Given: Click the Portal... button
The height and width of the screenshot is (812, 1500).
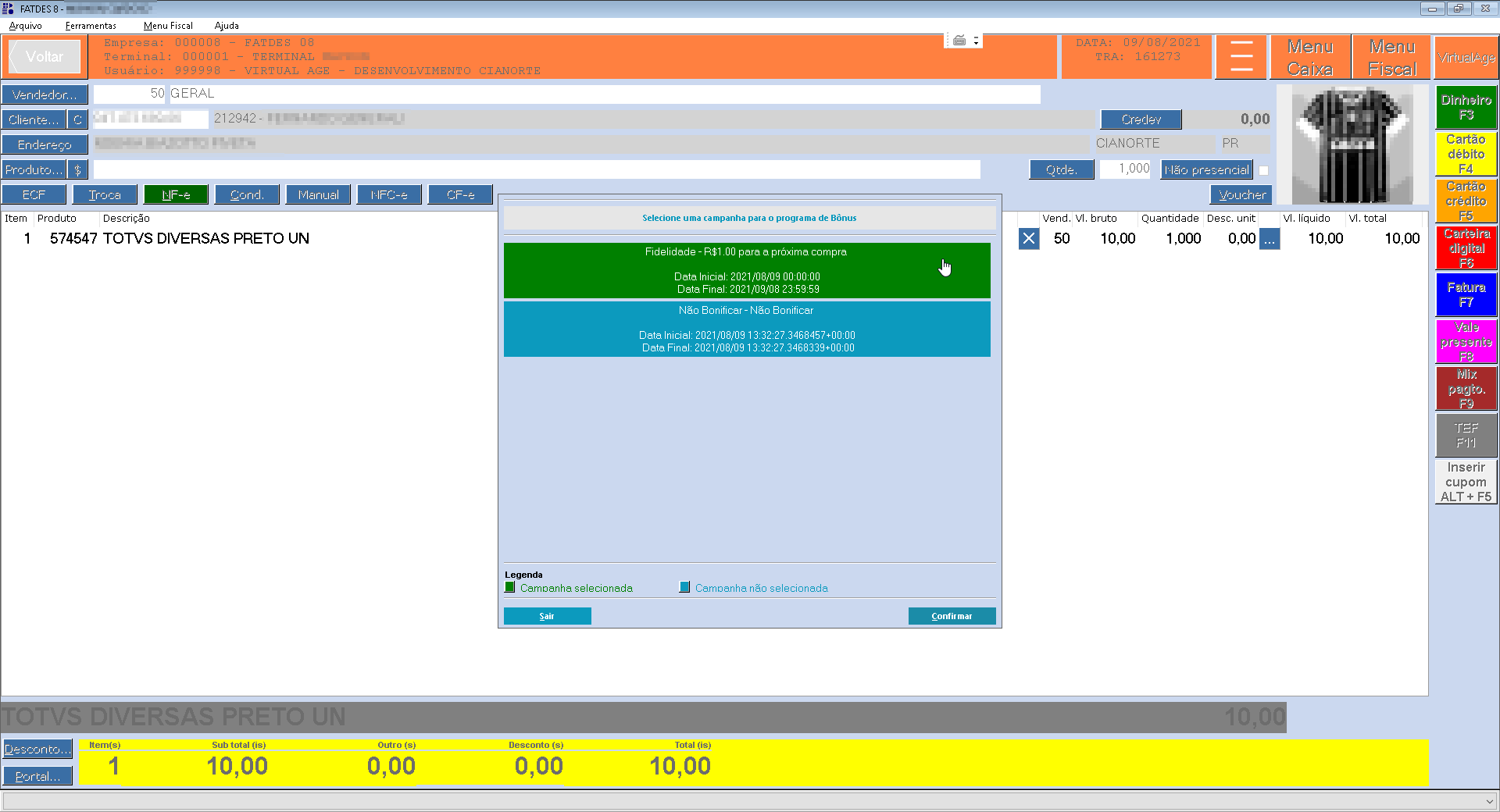Looking at the screenshot, I should pos(37,776).
